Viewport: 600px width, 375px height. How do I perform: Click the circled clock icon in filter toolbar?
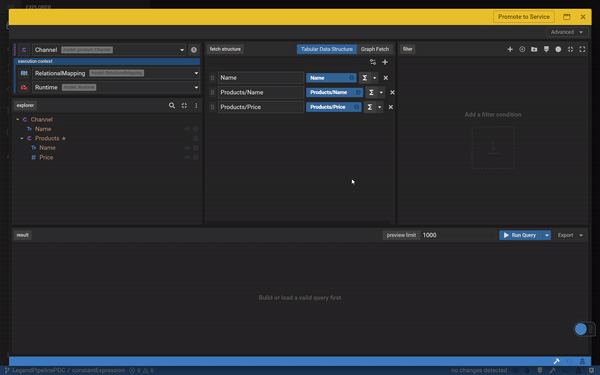[x=522, y=49]
